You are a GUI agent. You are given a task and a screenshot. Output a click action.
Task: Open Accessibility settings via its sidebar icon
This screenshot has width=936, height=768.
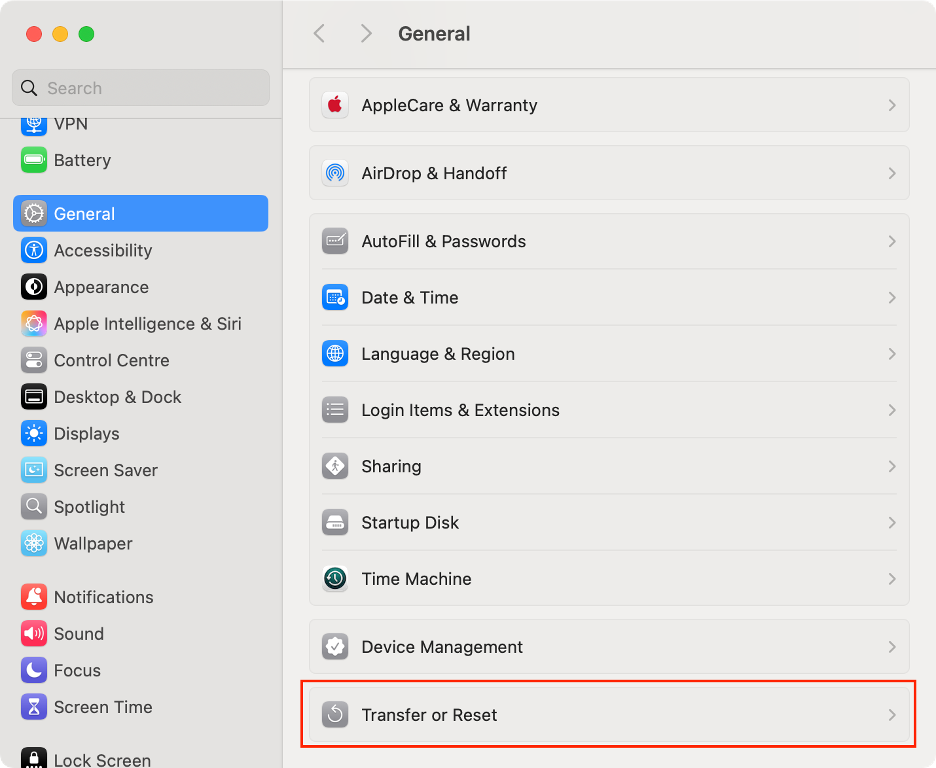[32, 250]
